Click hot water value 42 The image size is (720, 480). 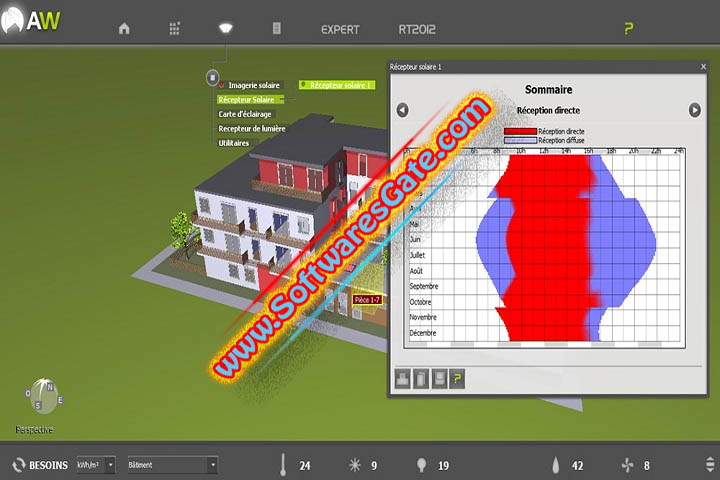point(577,466)
